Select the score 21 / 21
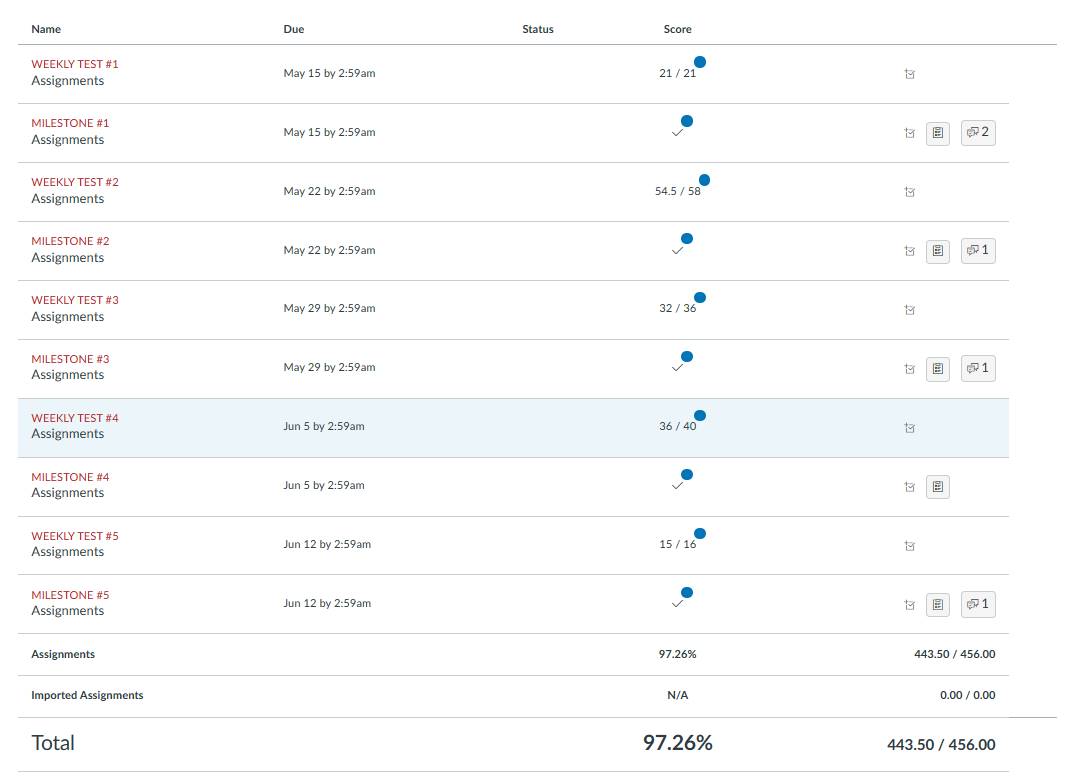The image size is (1072, 777). click(x=678, y=73)
